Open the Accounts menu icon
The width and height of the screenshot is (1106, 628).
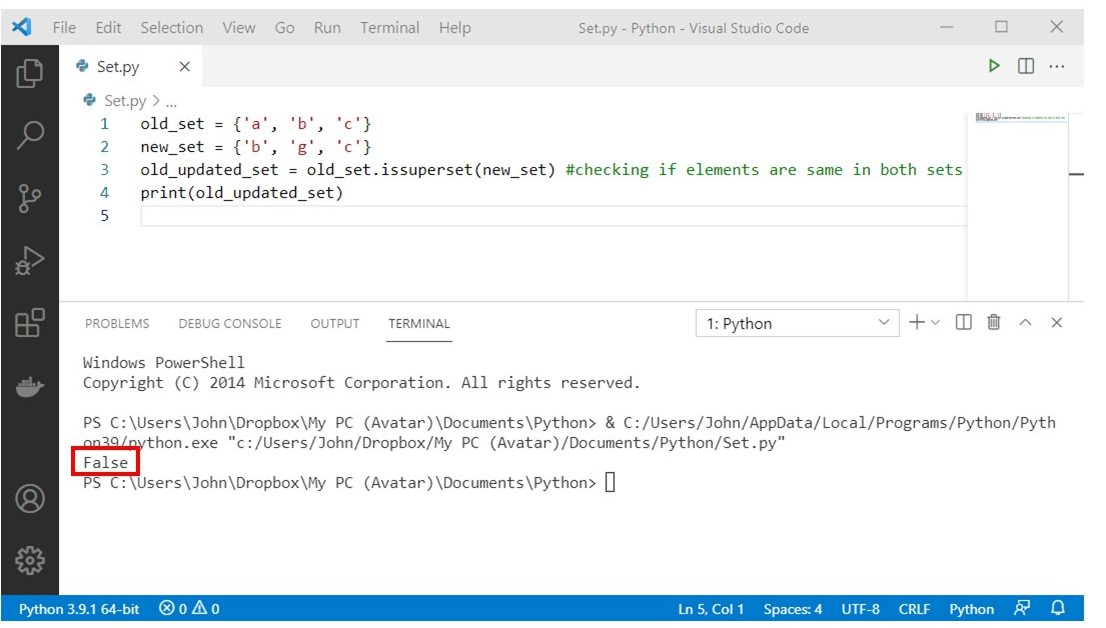click(x=30, y=499)
